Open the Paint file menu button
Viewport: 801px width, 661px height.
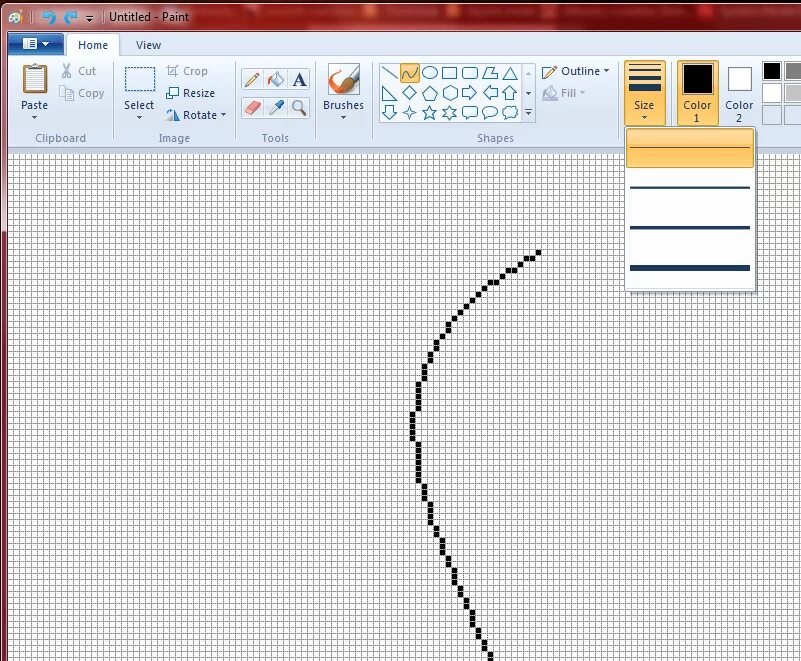pos(36,44)
